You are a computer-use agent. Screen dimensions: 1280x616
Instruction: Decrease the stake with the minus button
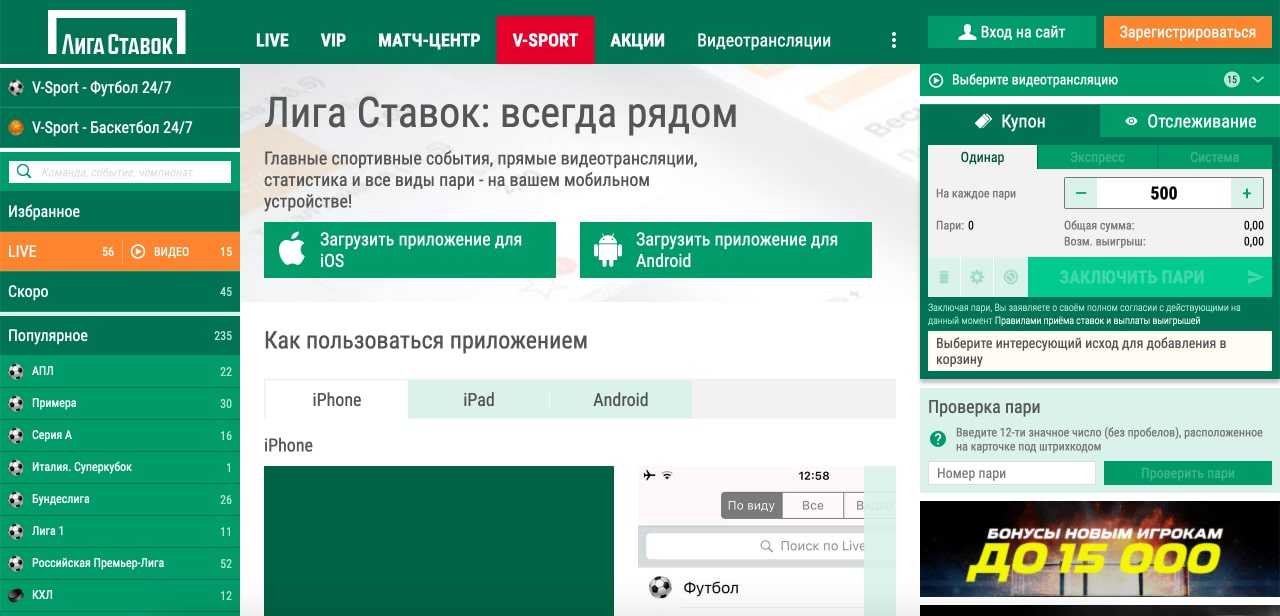coord(1081,193)
